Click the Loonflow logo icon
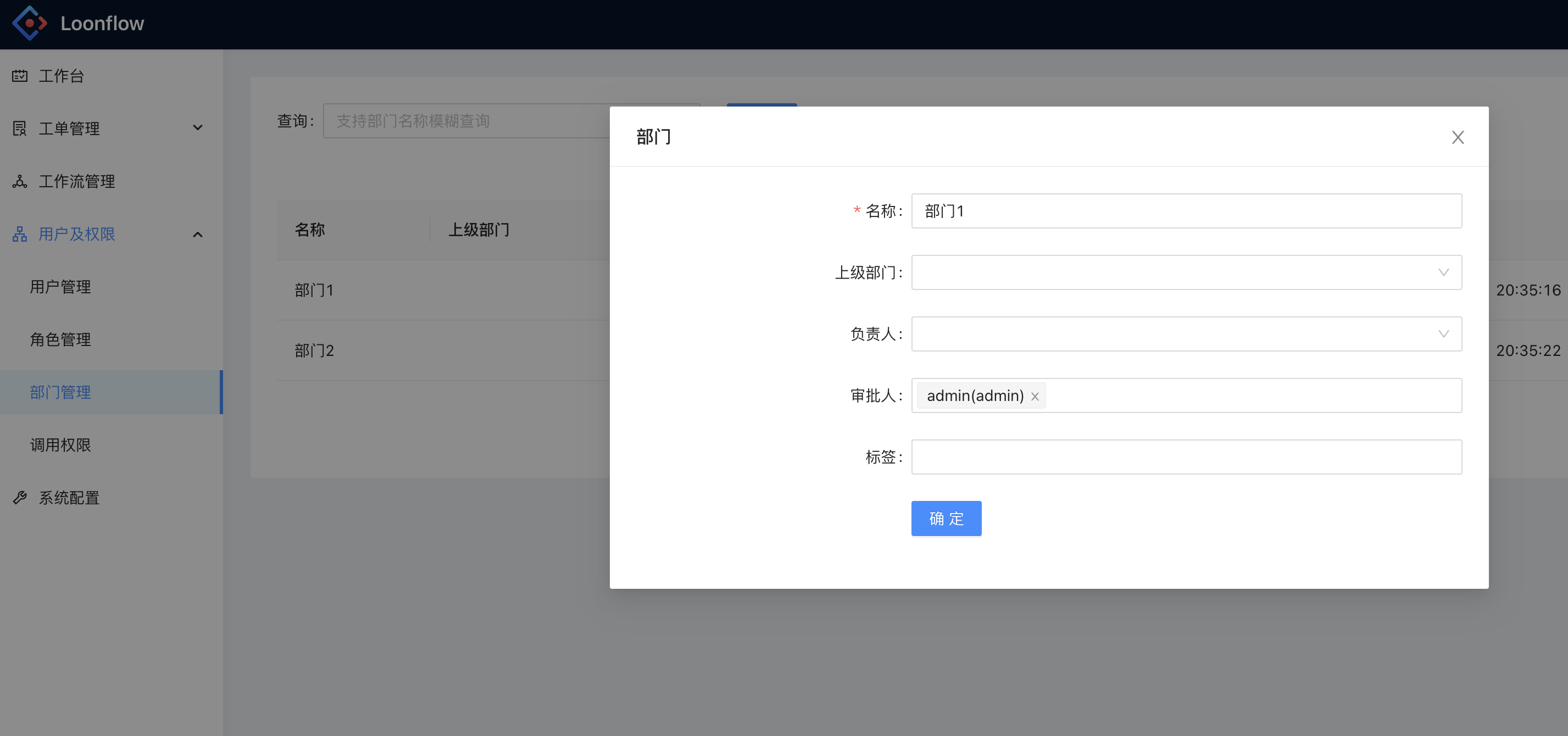The height and width of the screenshot is (736, 1568). point(29,23)
